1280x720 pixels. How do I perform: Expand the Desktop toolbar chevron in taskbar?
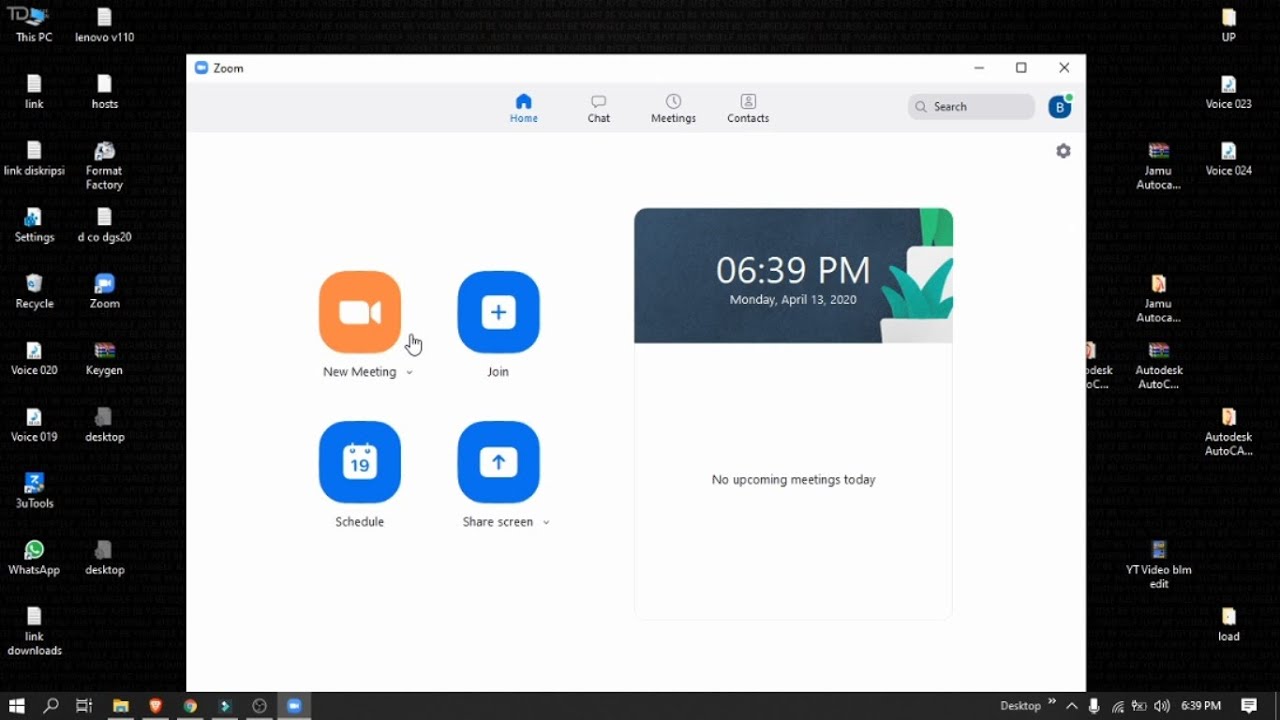point(1052,702)
